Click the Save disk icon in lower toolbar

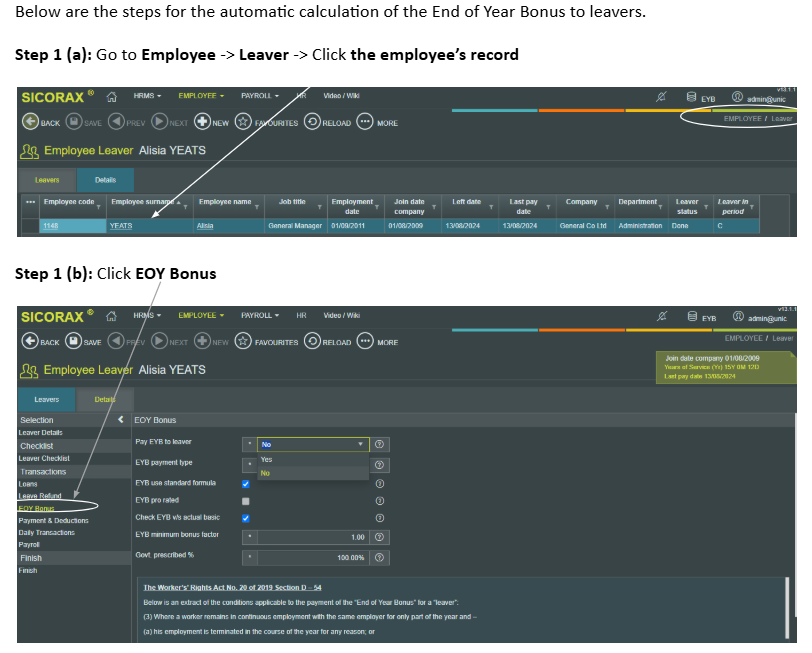(74, 341)
